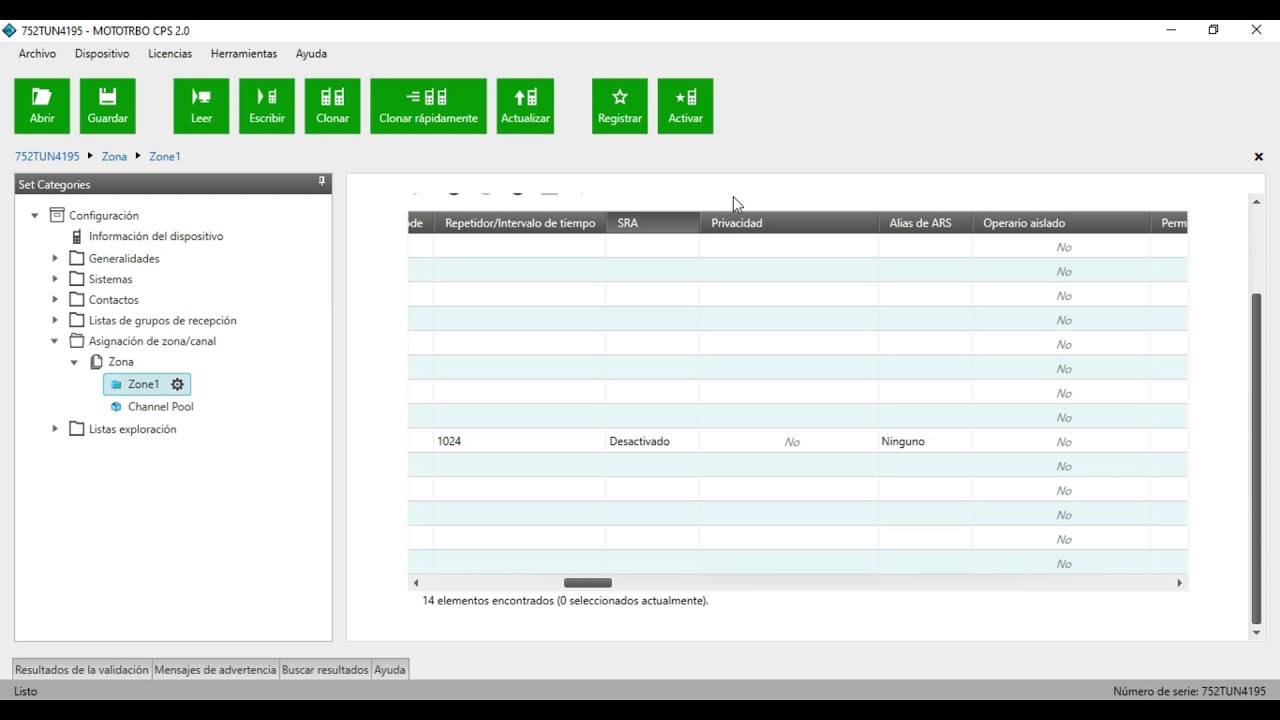Screen dimensions: 1280x720
Task: Click the Listo status text
Action: click(25, 691)
